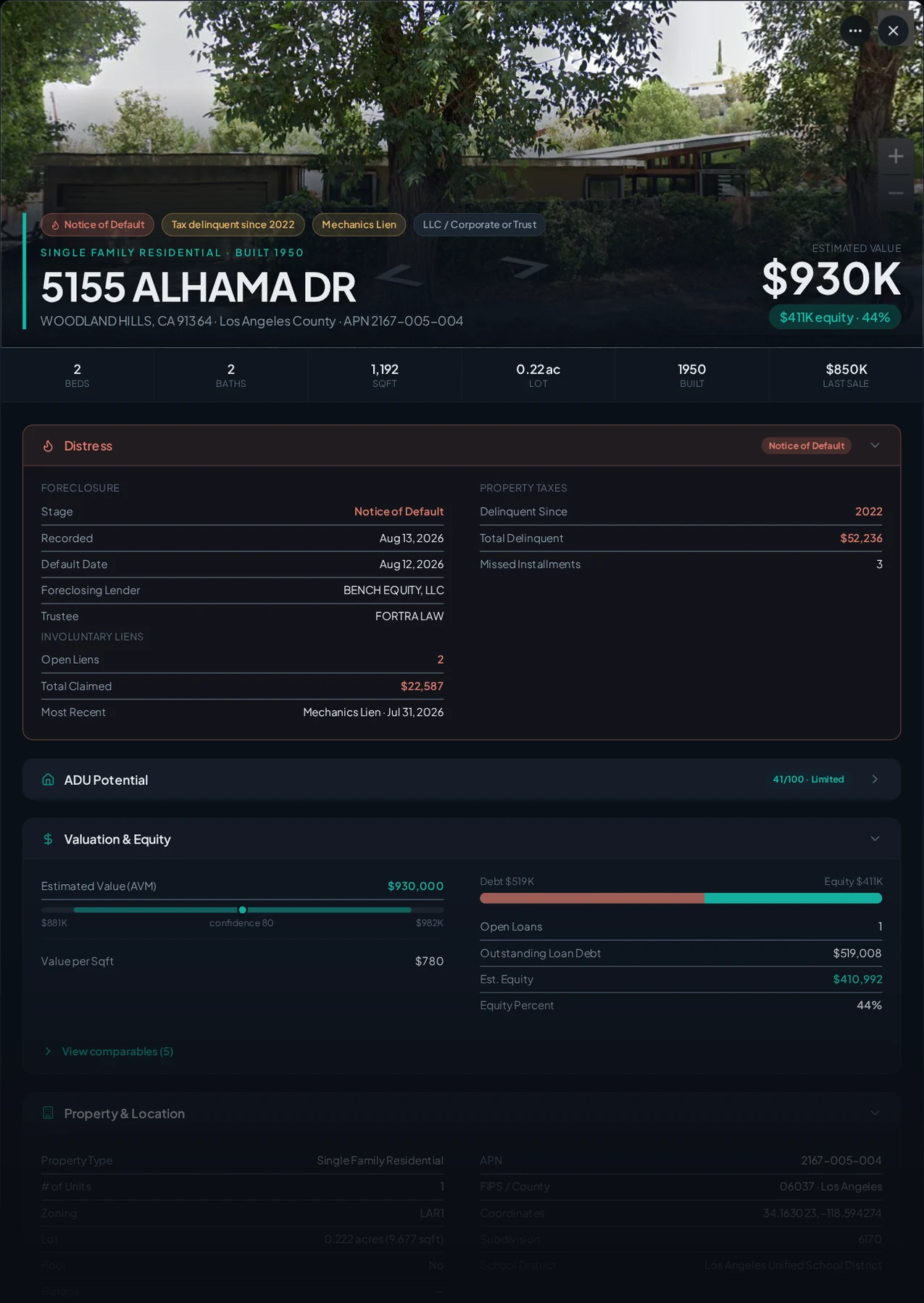
Task: Expand View comparables (5)
Action: [109, 1052]
